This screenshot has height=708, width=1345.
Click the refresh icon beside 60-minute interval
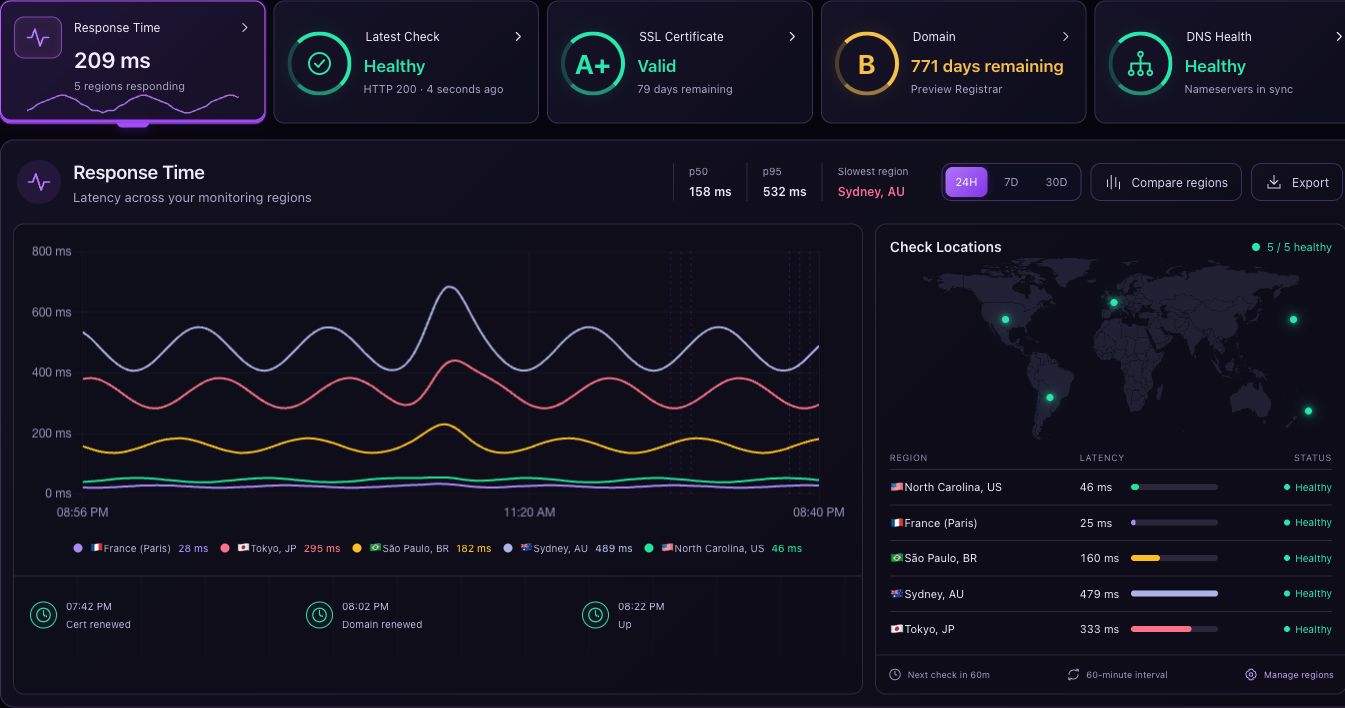tap(1074, 675)
